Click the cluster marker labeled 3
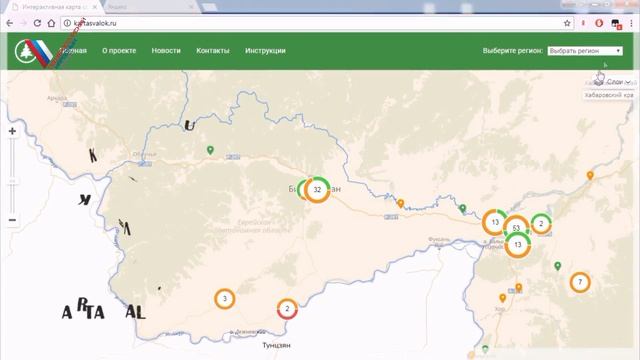 click(224, 299)
